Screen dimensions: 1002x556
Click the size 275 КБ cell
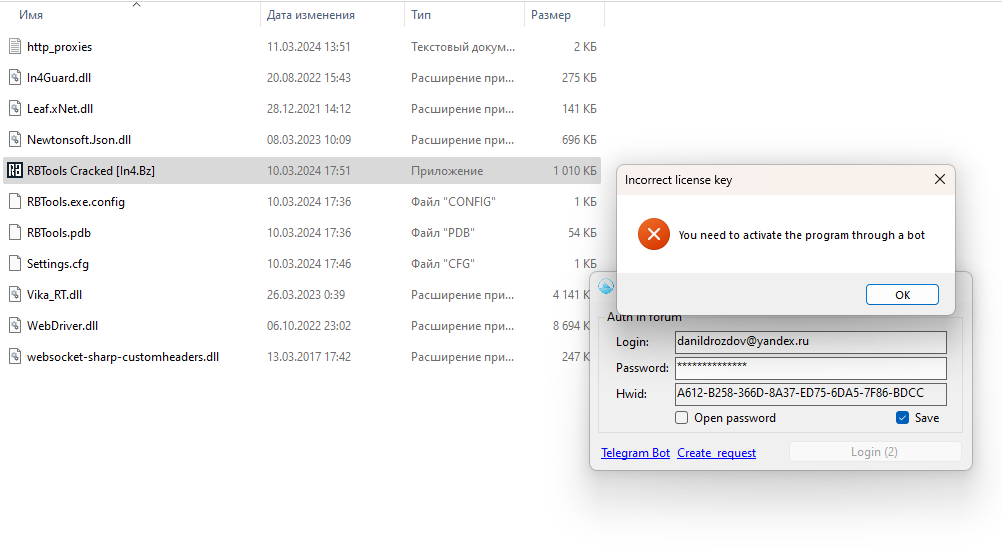pos(579,77)
